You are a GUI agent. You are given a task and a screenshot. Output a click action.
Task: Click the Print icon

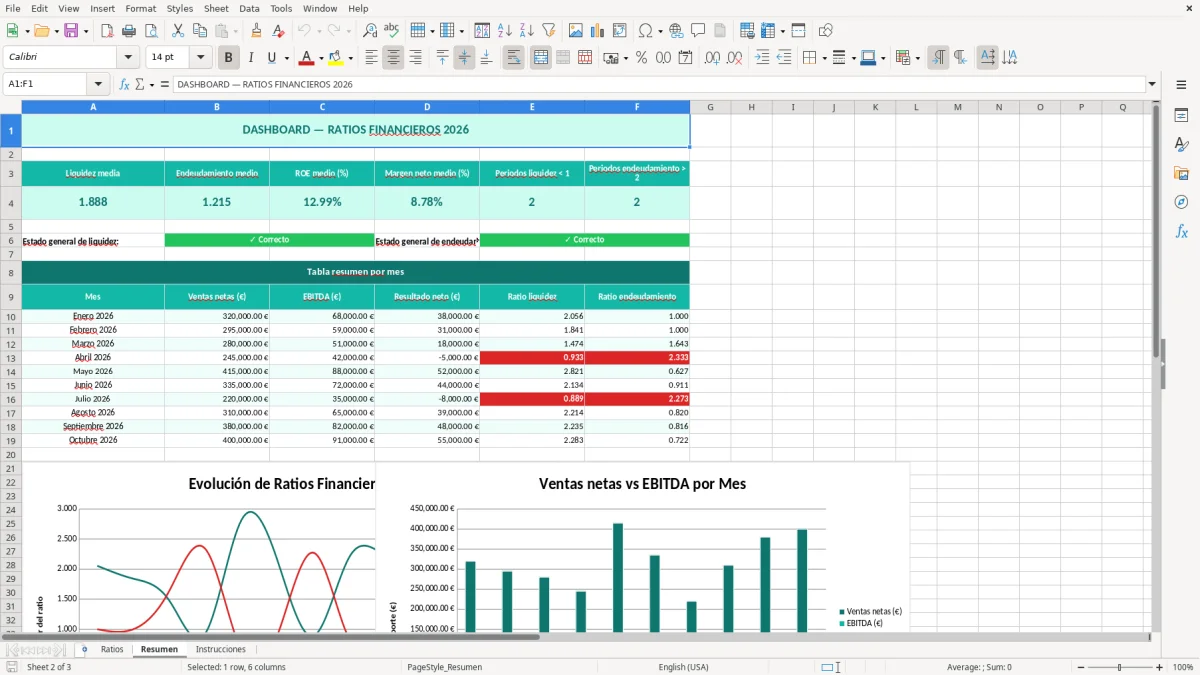[128, 31]
